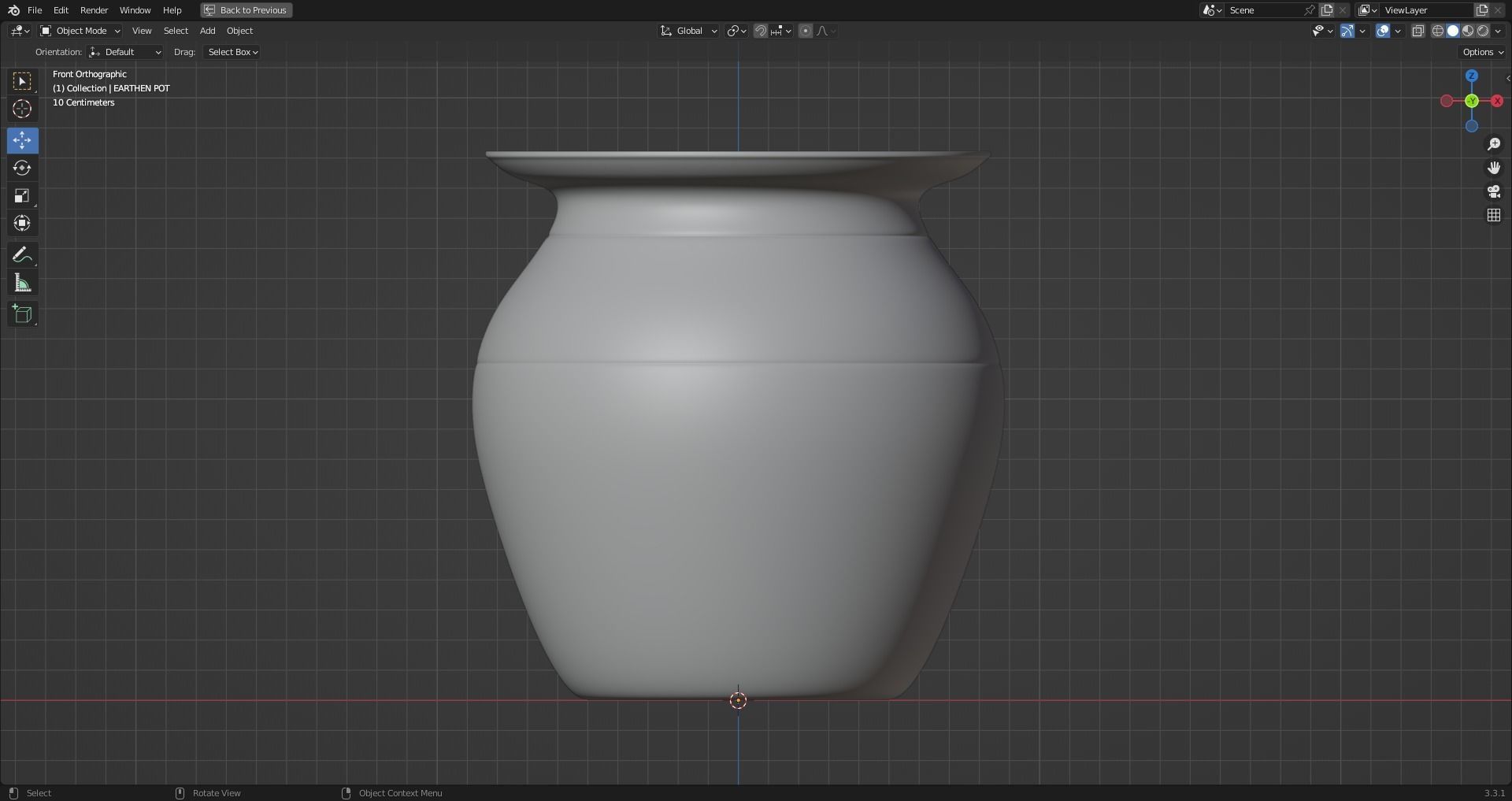Click the Blender logo menu icon
The height and width of the screenshot is (801, 1512).
click(x=13, y=10)
